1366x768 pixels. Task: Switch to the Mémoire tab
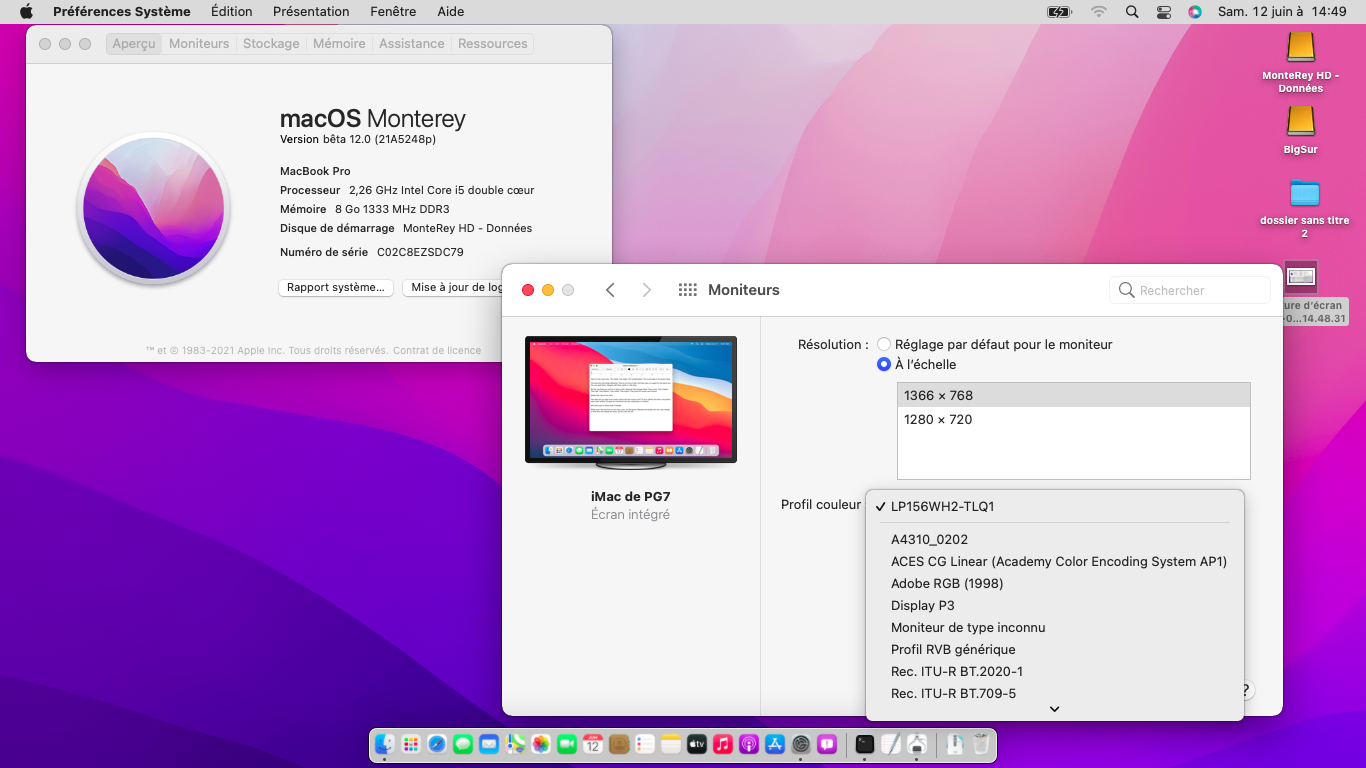click(x=339, y=44)
